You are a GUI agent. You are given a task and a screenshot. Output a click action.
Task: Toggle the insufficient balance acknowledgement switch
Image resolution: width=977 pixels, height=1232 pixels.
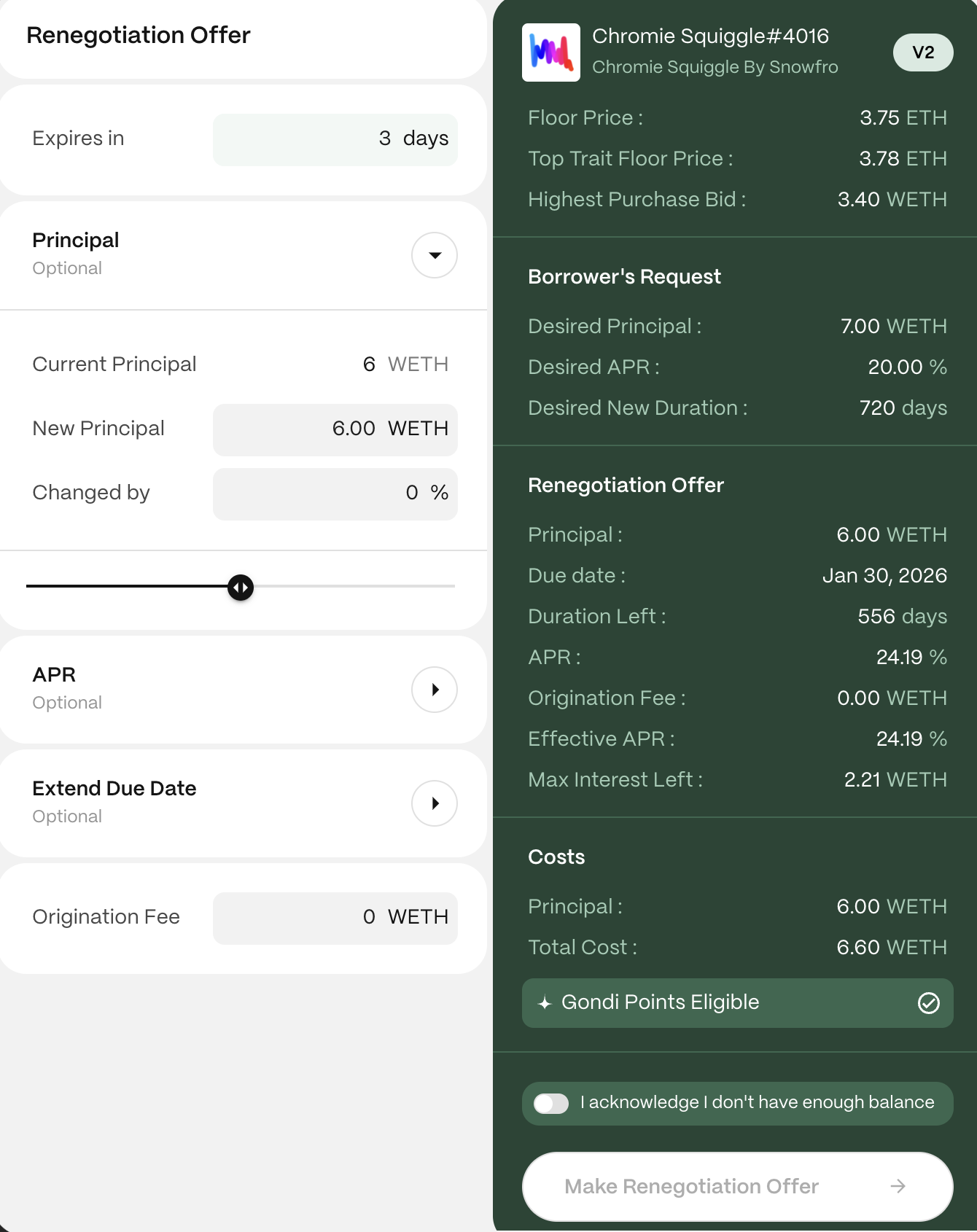(x=550, y=1104)
